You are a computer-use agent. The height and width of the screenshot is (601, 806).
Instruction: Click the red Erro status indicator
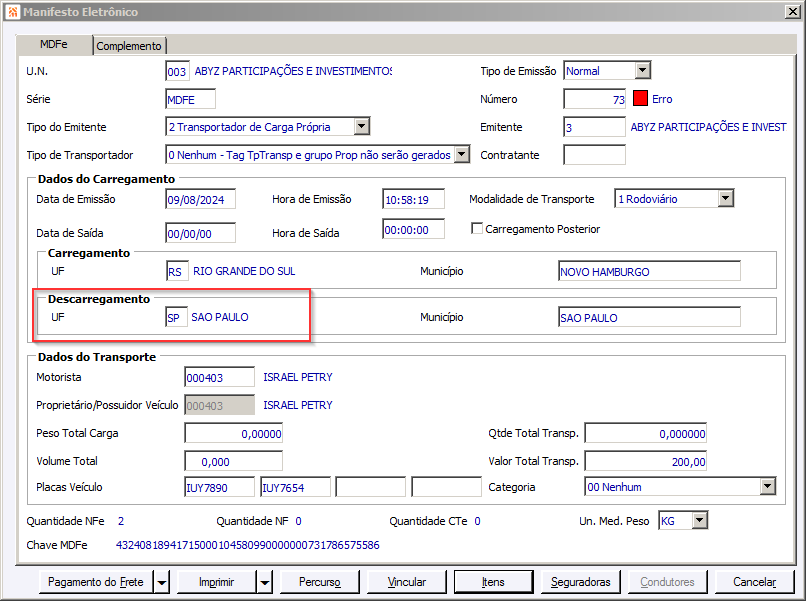640,98
